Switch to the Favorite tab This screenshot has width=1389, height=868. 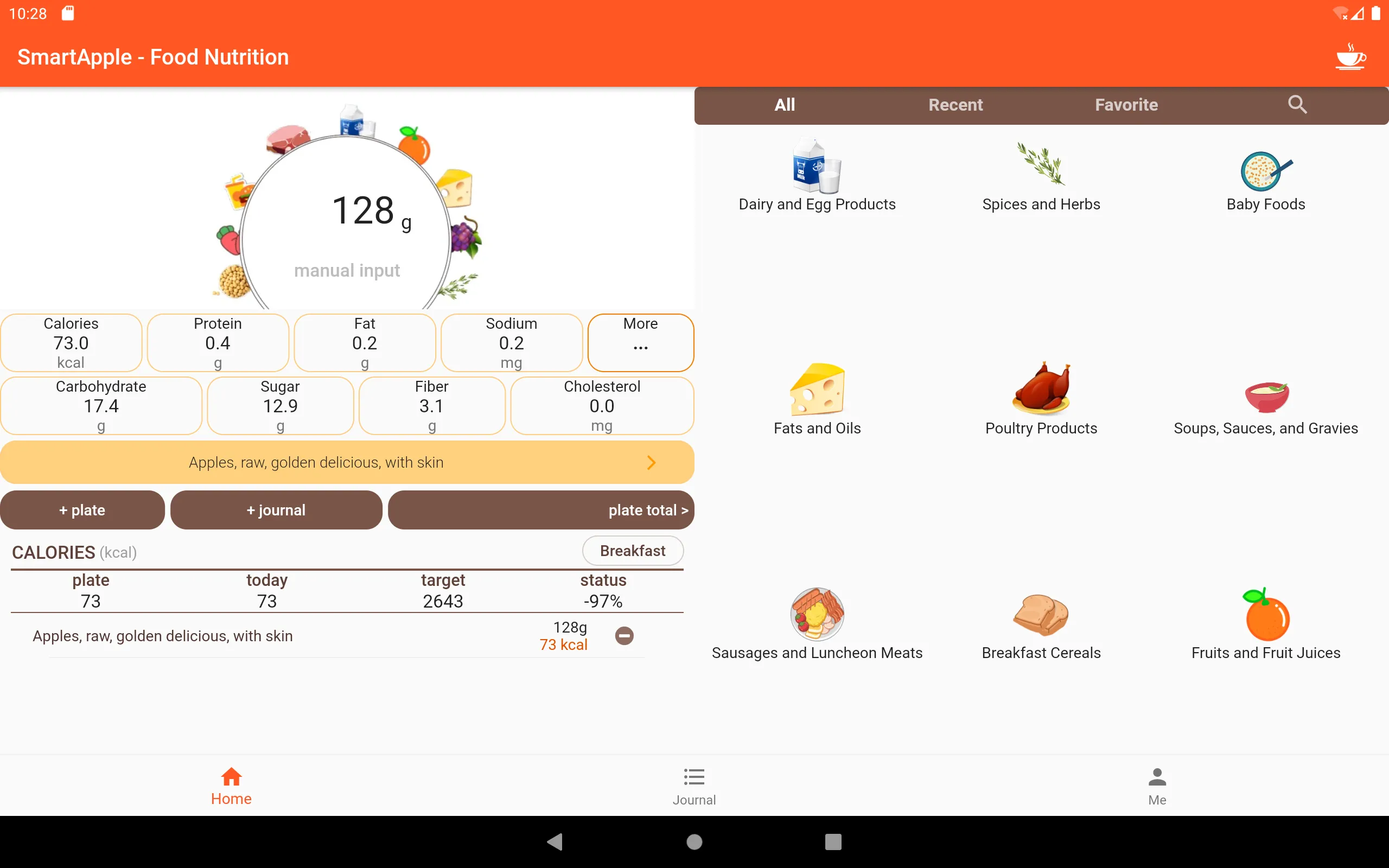click(1126, 105)
